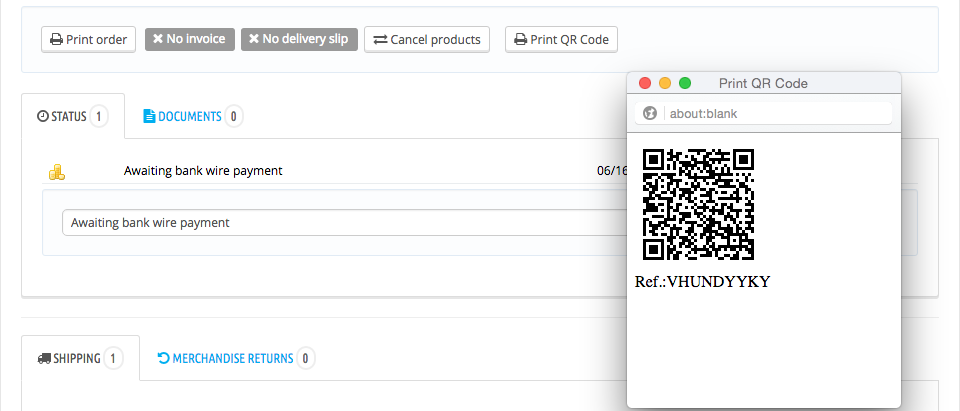Close the Print QR Code popup window
This screenshot has height=411, width=960.
(645, 83)
